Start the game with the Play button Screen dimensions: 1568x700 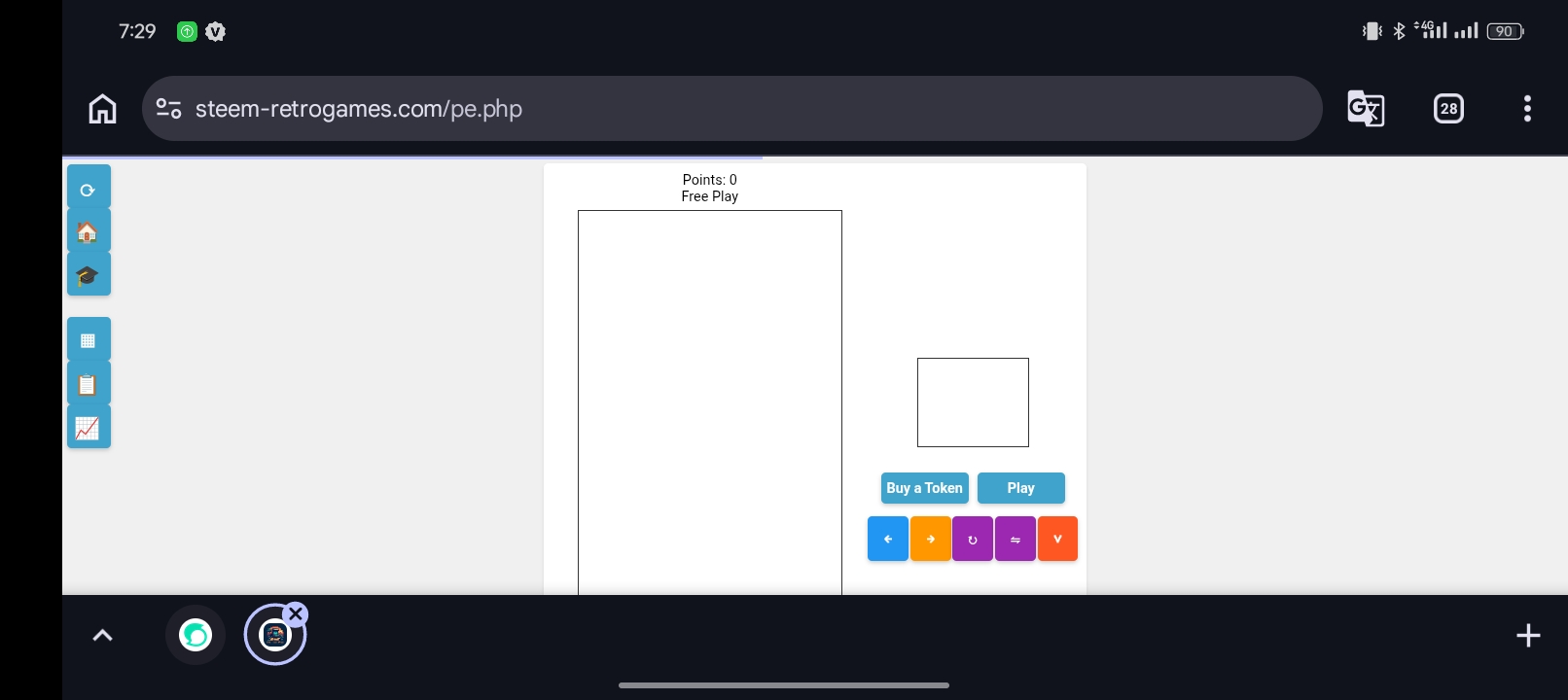click(x=1021, y=488)
